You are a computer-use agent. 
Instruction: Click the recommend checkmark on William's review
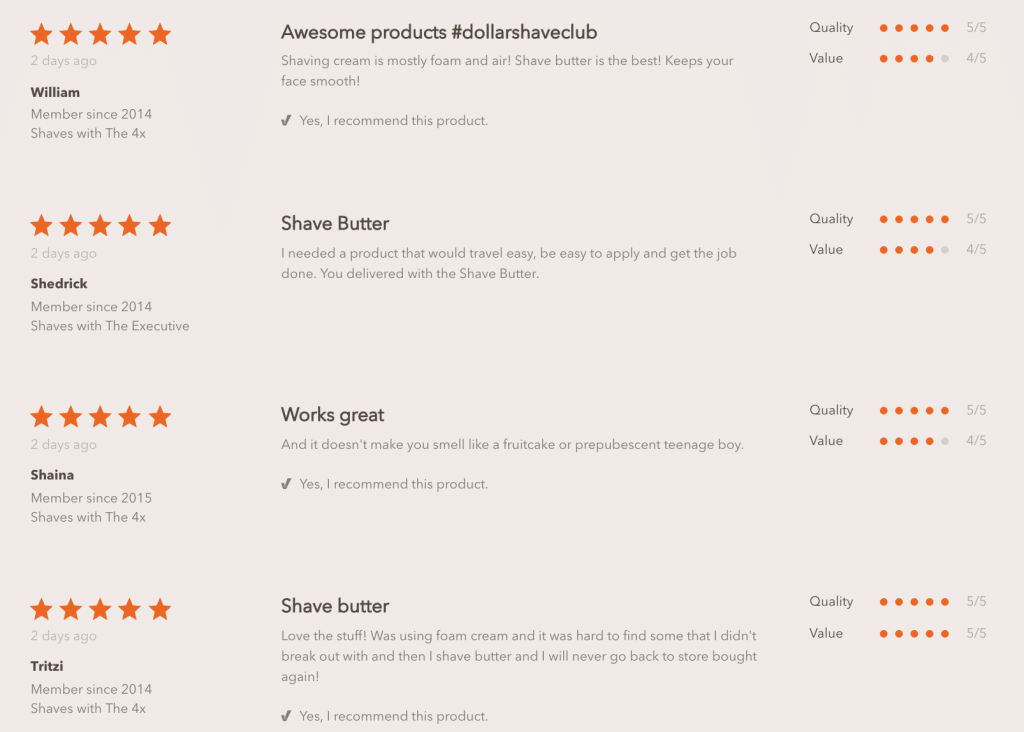287,121
